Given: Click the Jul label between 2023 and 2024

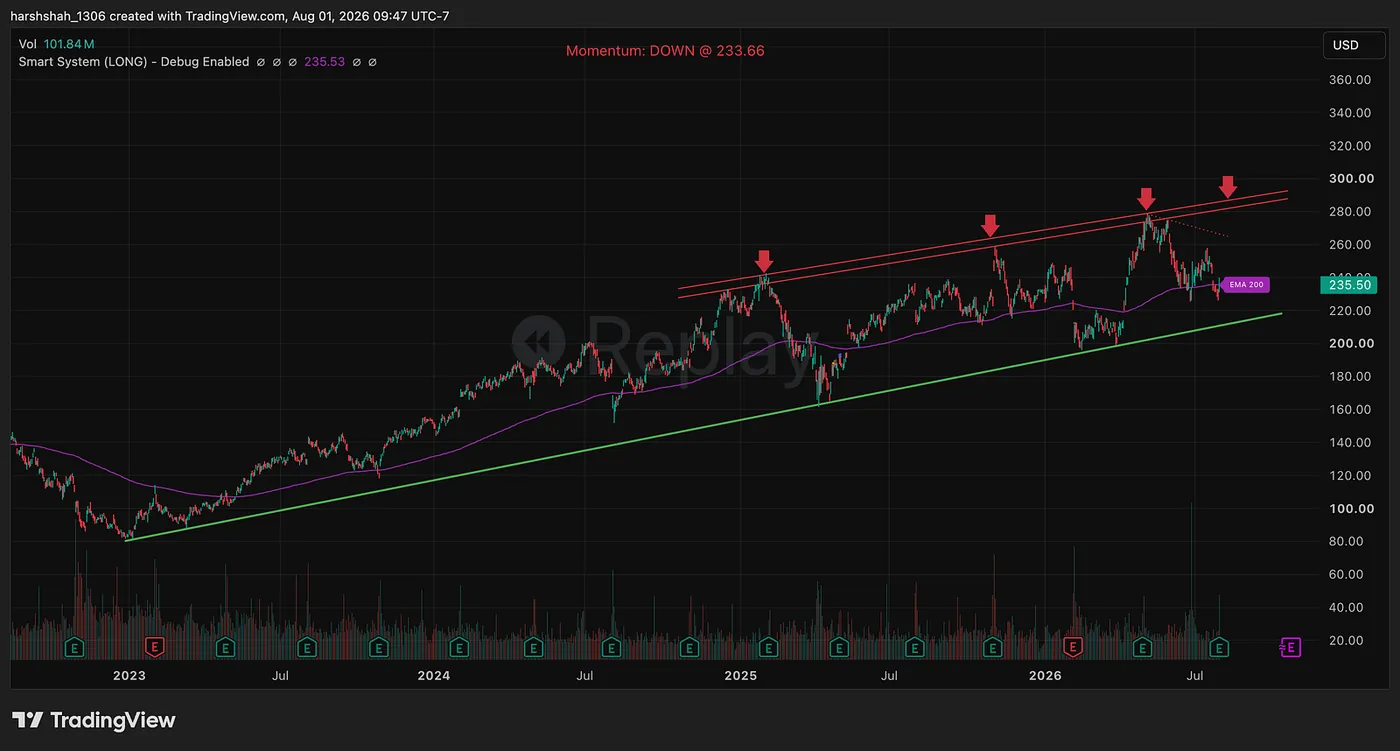Looking at the screenshot, I should coord(281,677).
